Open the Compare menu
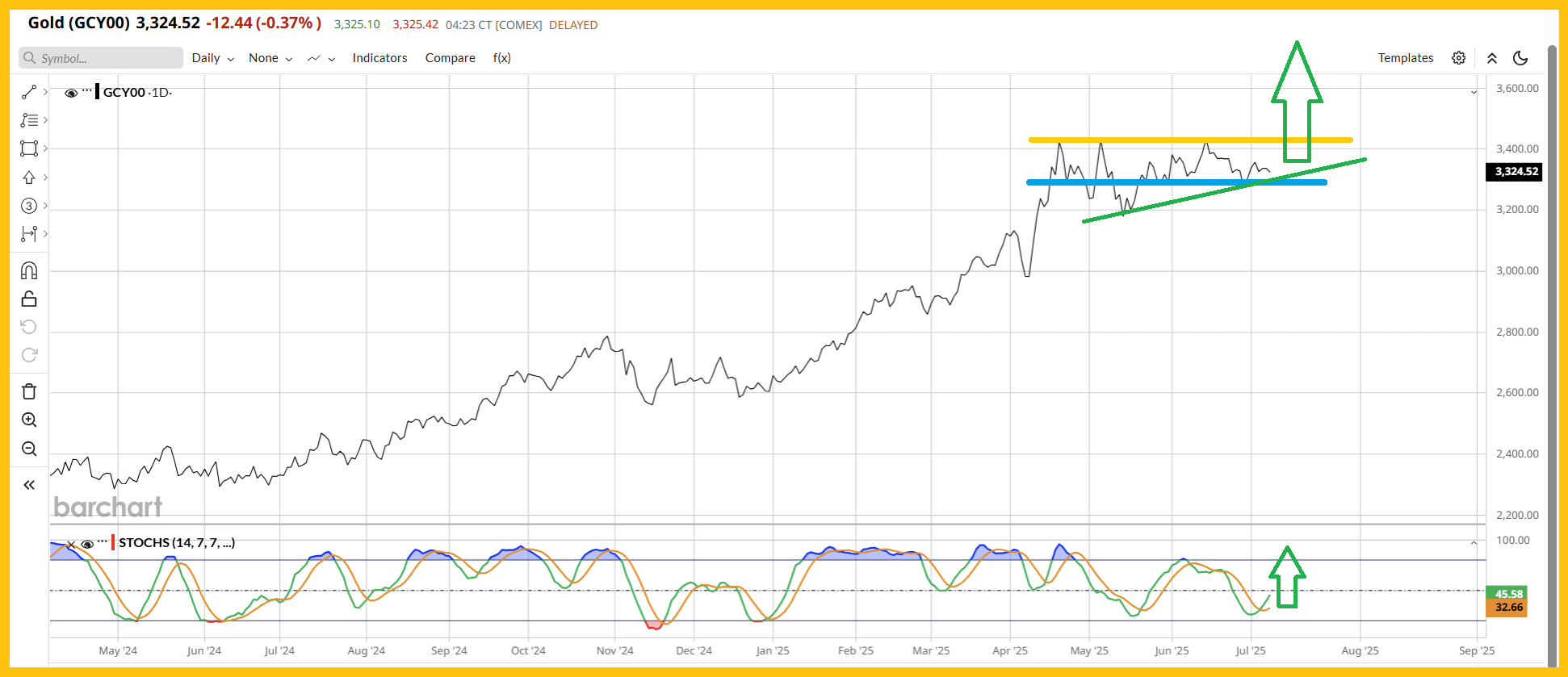The image size is (1568, 677). click(450, 58)
